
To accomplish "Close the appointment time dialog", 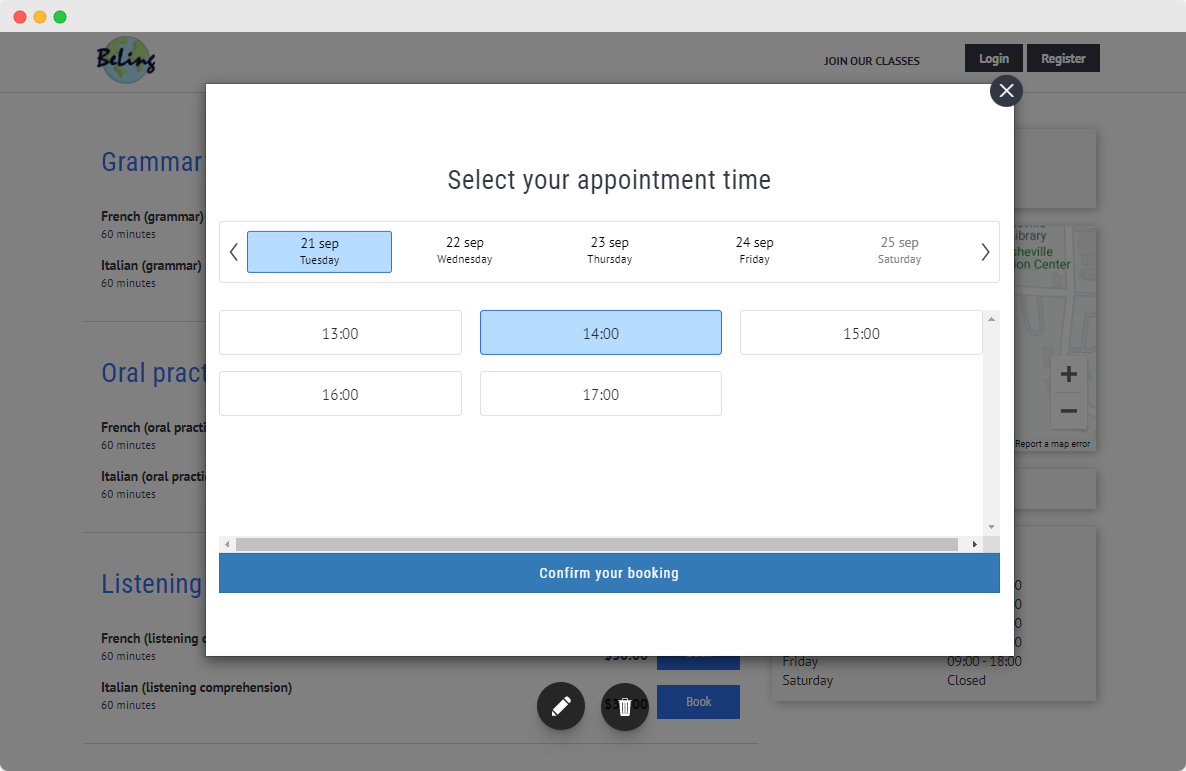I will tap(1006, 91).
